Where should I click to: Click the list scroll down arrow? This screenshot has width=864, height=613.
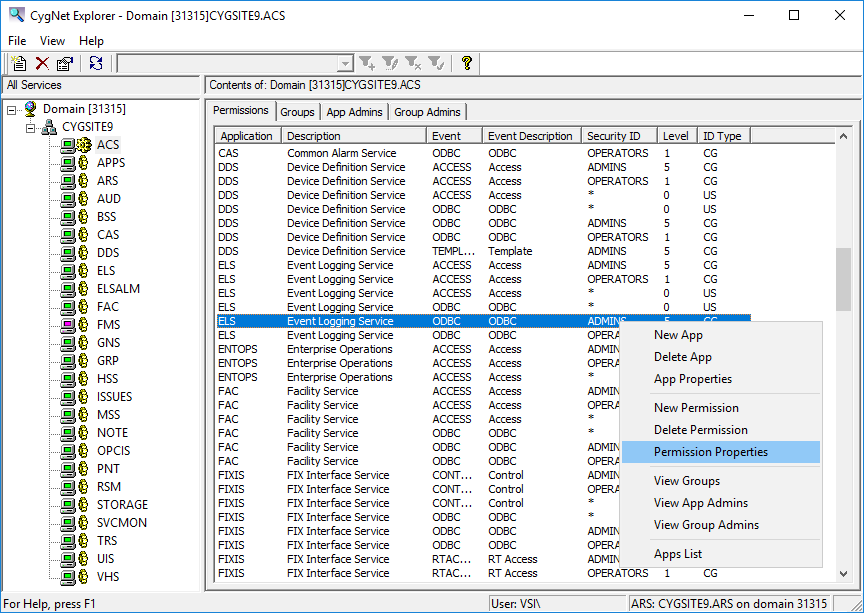(843, 574)
